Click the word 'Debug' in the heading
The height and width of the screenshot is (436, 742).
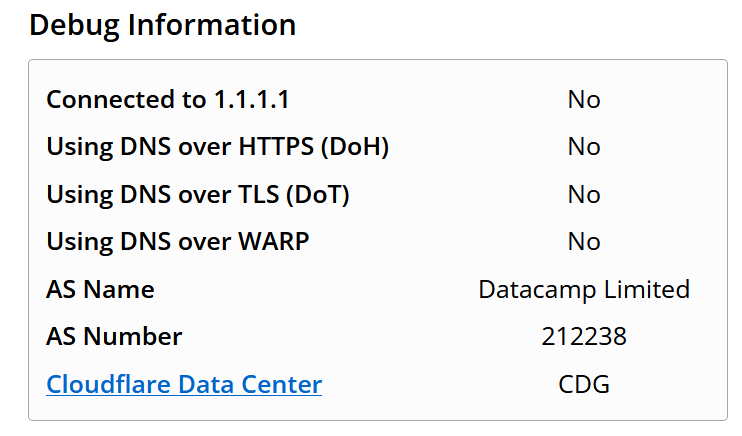point(74,25)
